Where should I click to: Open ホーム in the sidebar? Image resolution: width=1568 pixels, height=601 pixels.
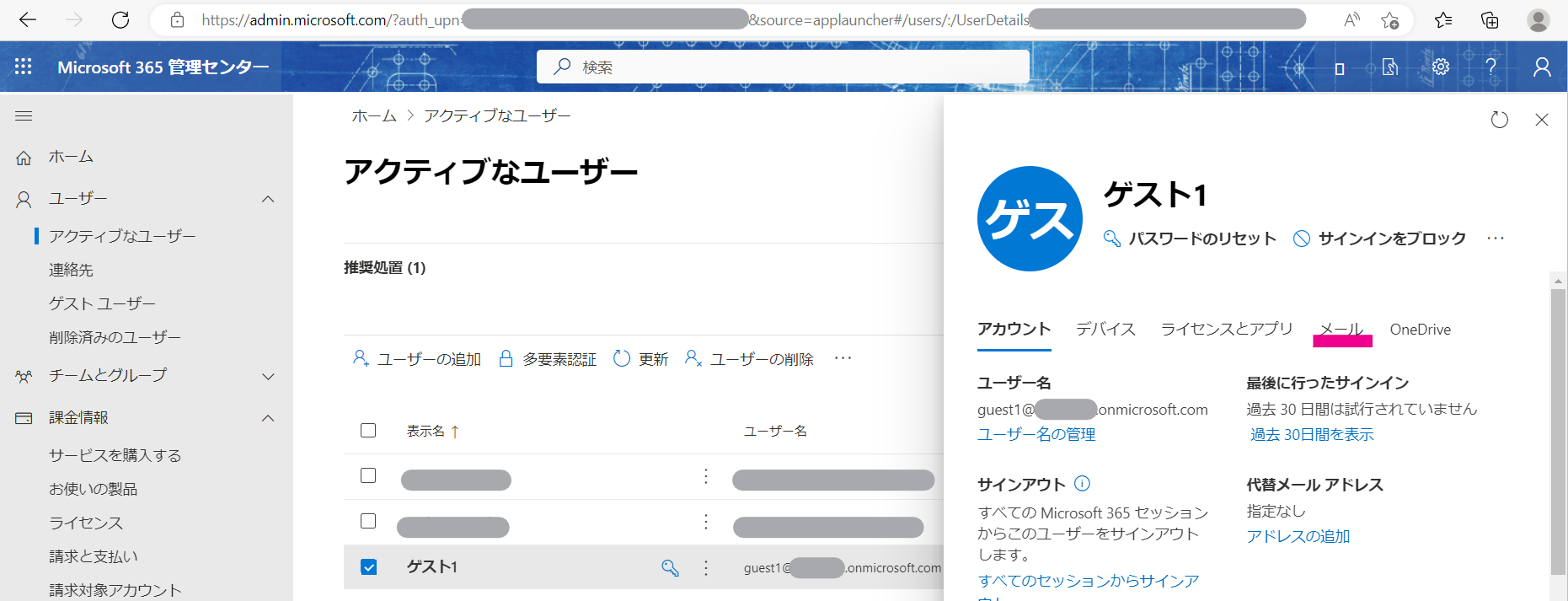coord(71,157)
